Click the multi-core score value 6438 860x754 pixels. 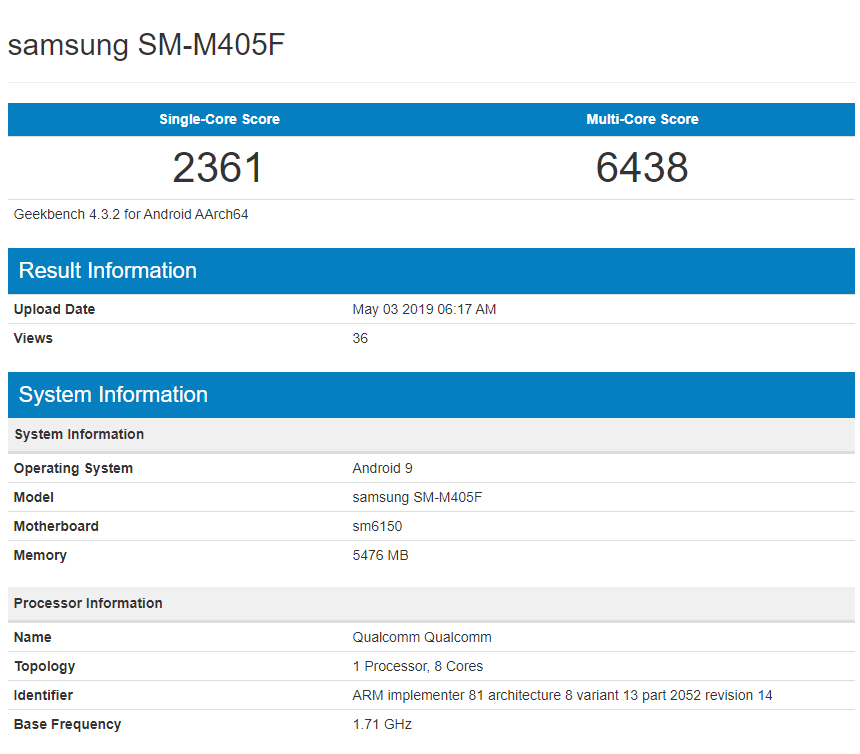tap(642, 167)
